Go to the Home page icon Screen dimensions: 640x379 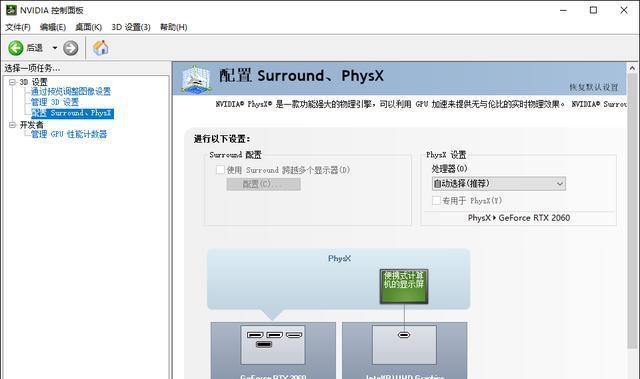[100, 48]
